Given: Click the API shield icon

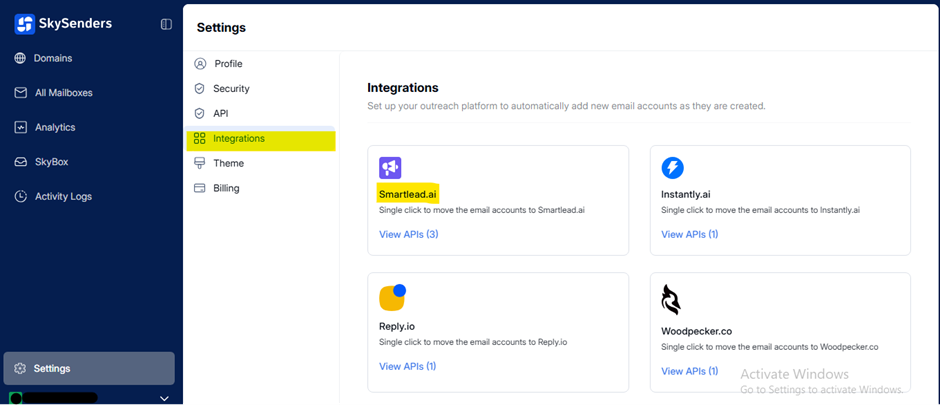Looking at the screenshot, I should [x=200, y=114].
